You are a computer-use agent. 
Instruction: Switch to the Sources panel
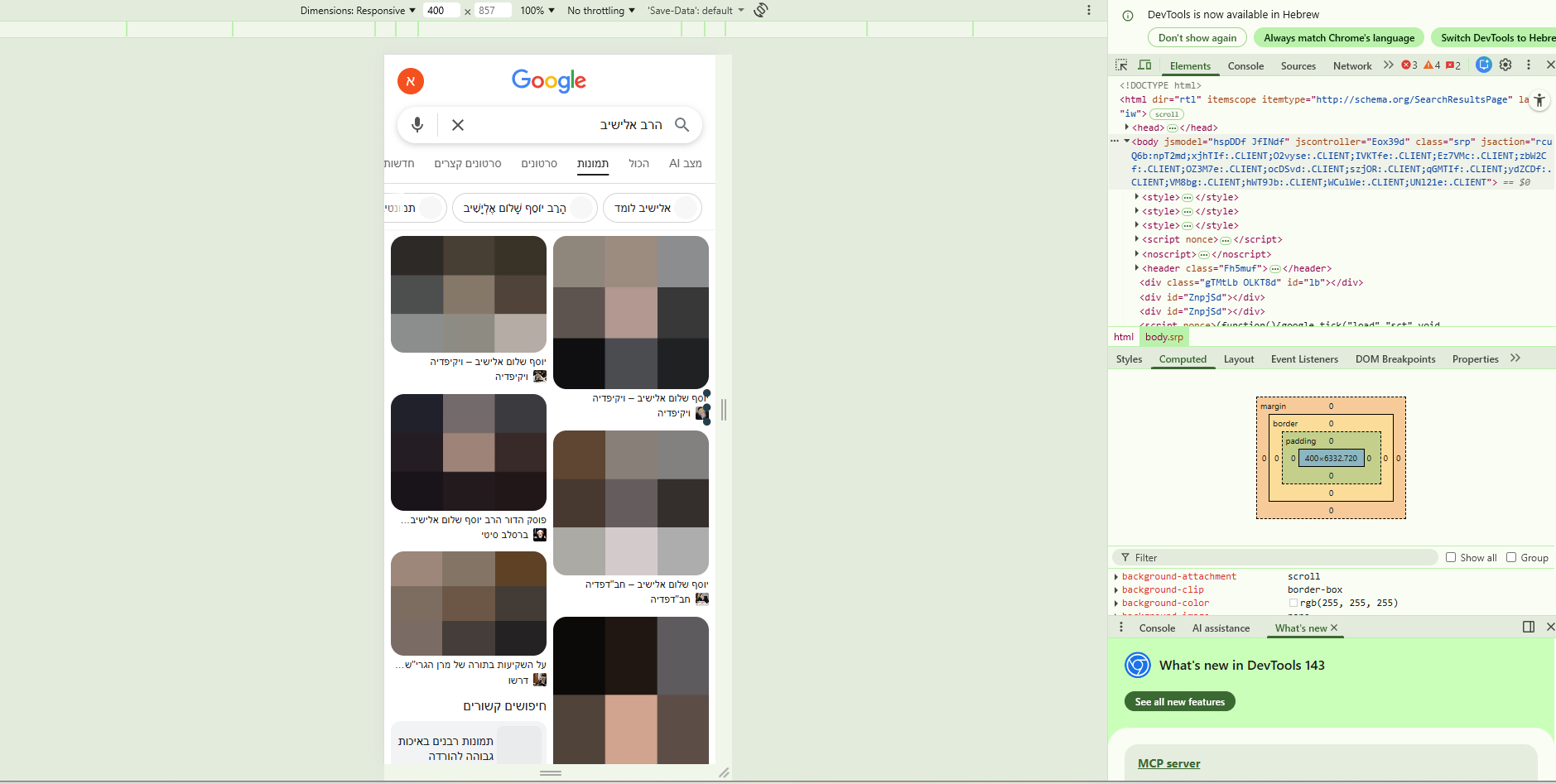pos(1297,65)
